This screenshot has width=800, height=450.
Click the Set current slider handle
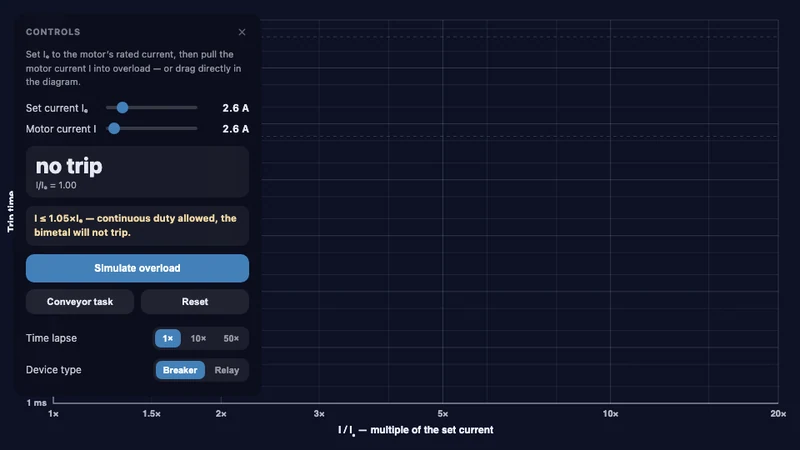(x=122, y=108)
